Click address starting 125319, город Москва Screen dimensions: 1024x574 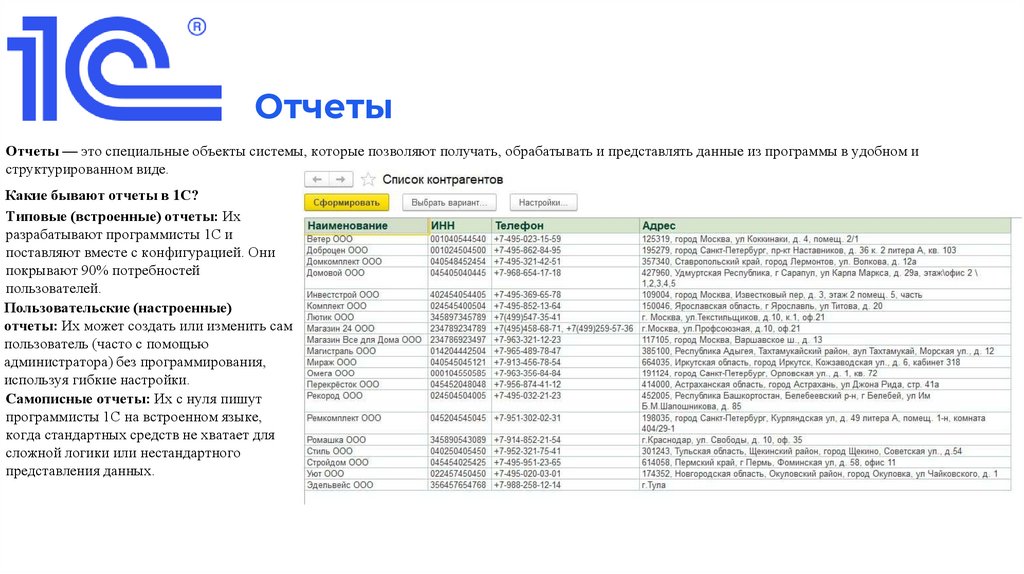click(825, 239)
